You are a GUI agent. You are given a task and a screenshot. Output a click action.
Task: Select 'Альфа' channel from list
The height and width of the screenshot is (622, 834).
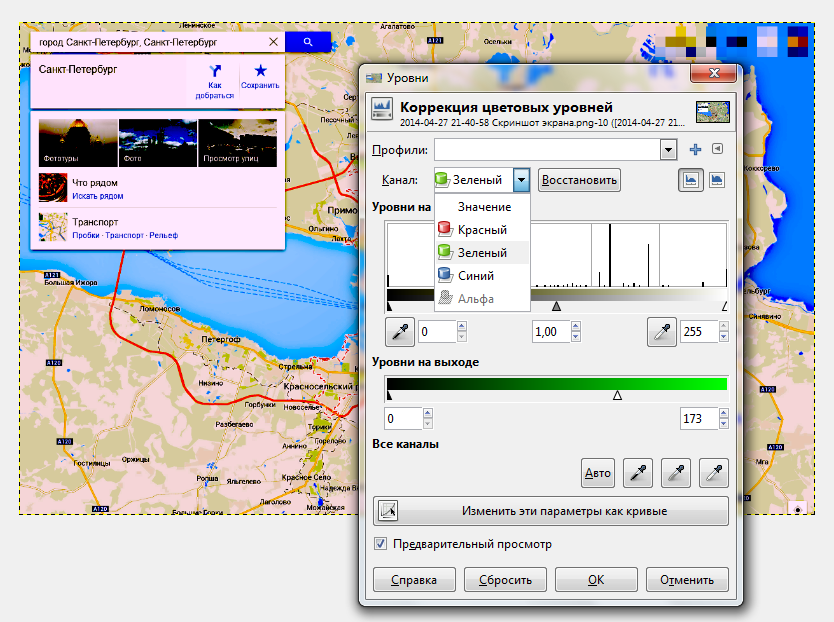tap(482, 298)
